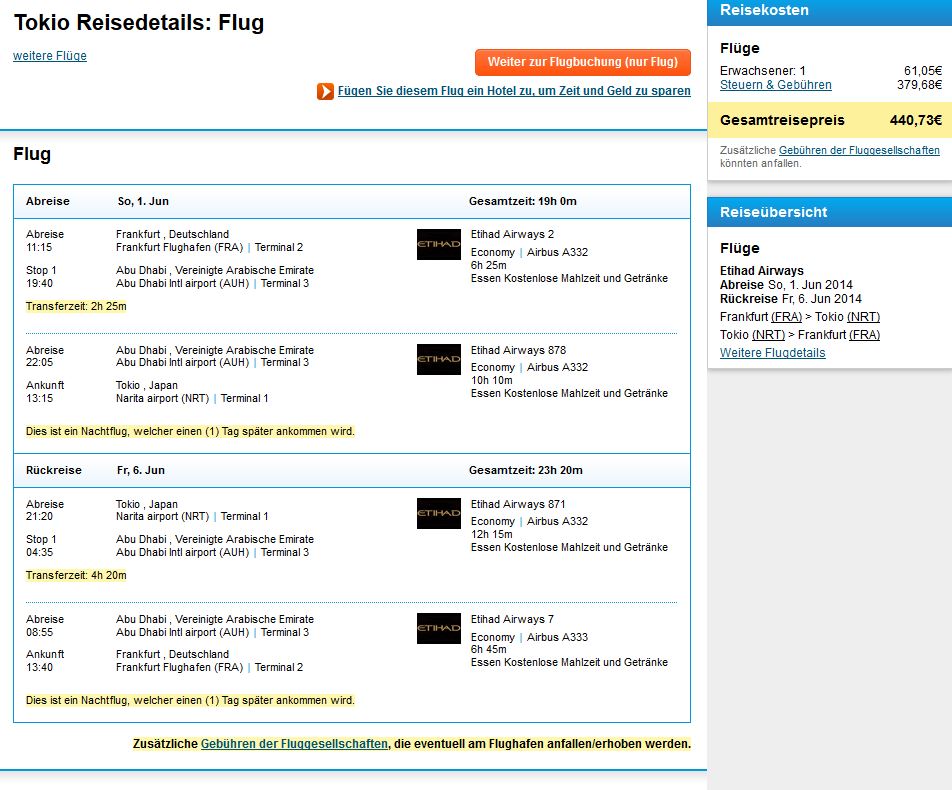Click the Etihad logo for flight Etihad Airways 7
Screen dimensions: 952x790
pos(438,629)
